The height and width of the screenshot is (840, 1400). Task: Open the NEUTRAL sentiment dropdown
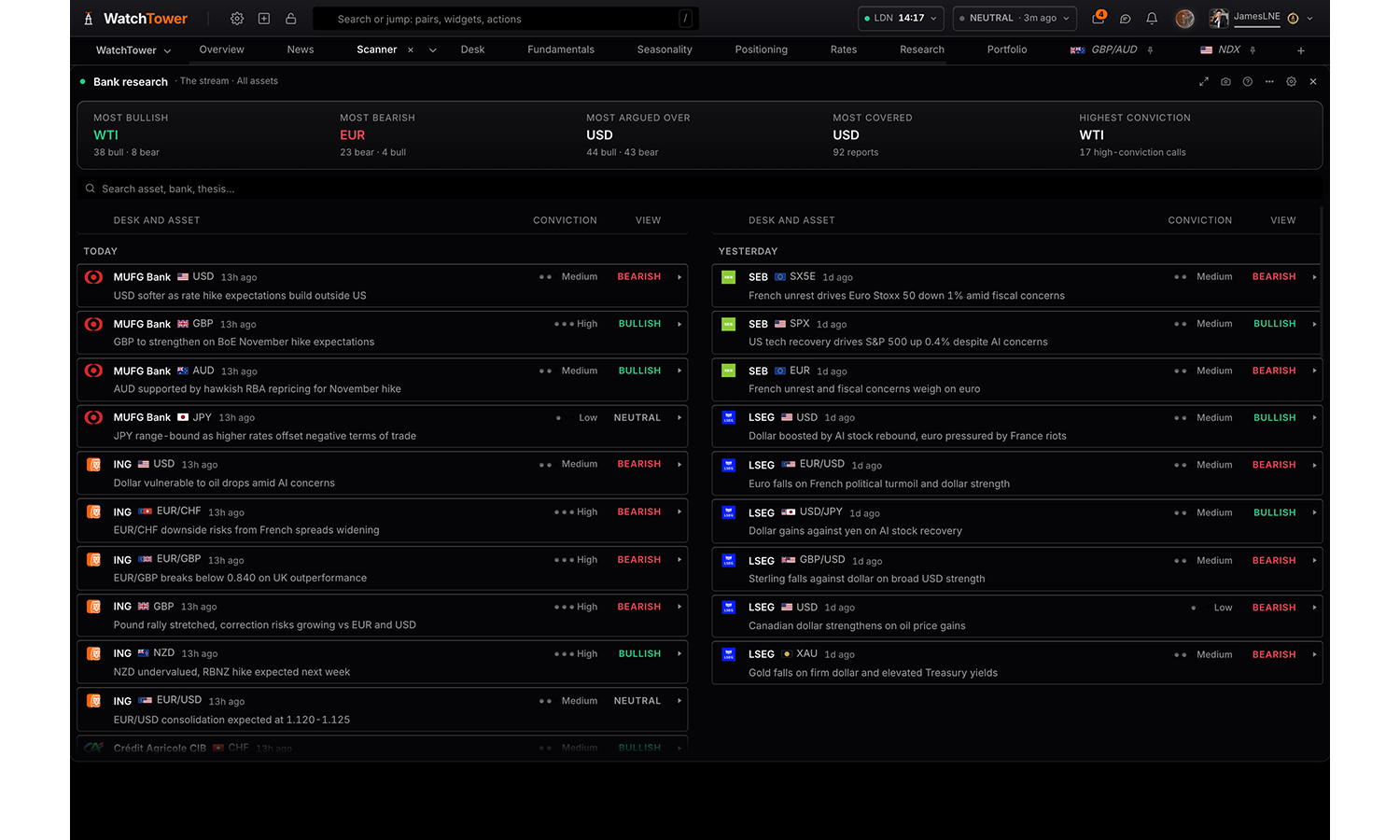point(1015,19)
